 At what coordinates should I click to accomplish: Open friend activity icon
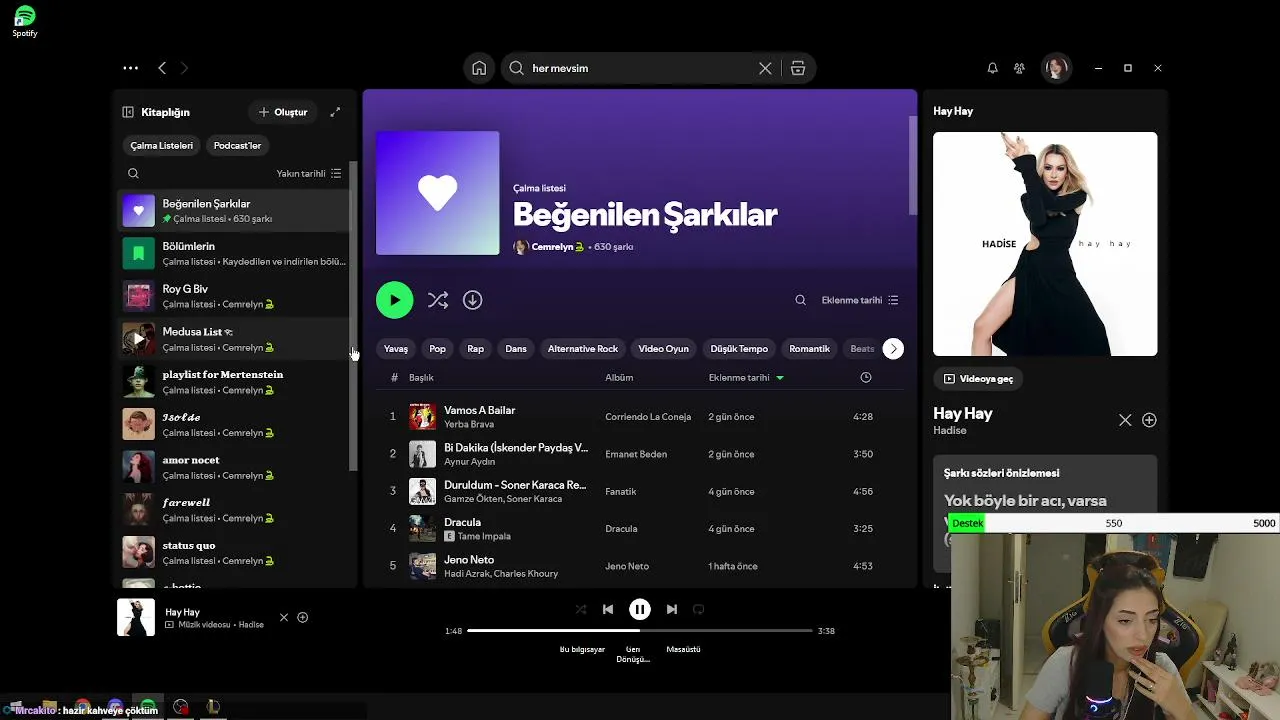tap(1019, 68)
